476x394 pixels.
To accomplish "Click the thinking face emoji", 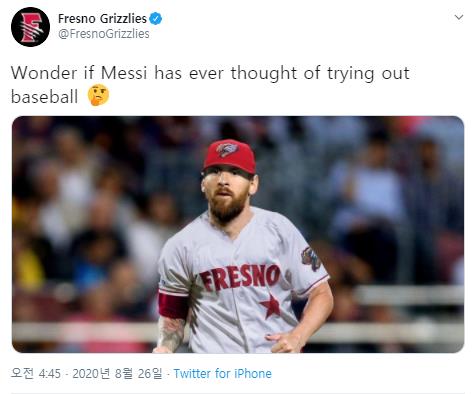I will tap(98, 95).
